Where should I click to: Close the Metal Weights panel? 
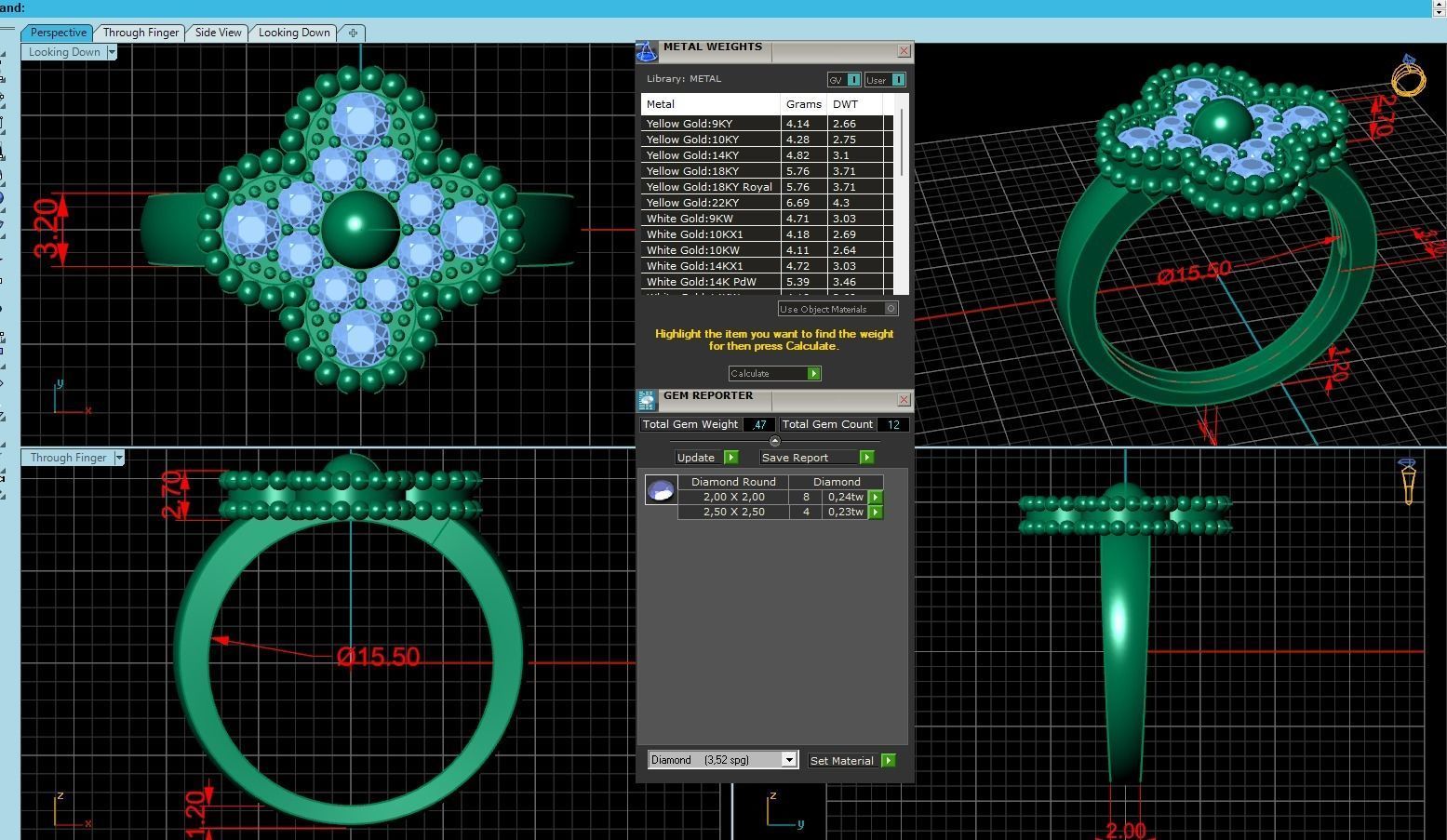(904, 51)
